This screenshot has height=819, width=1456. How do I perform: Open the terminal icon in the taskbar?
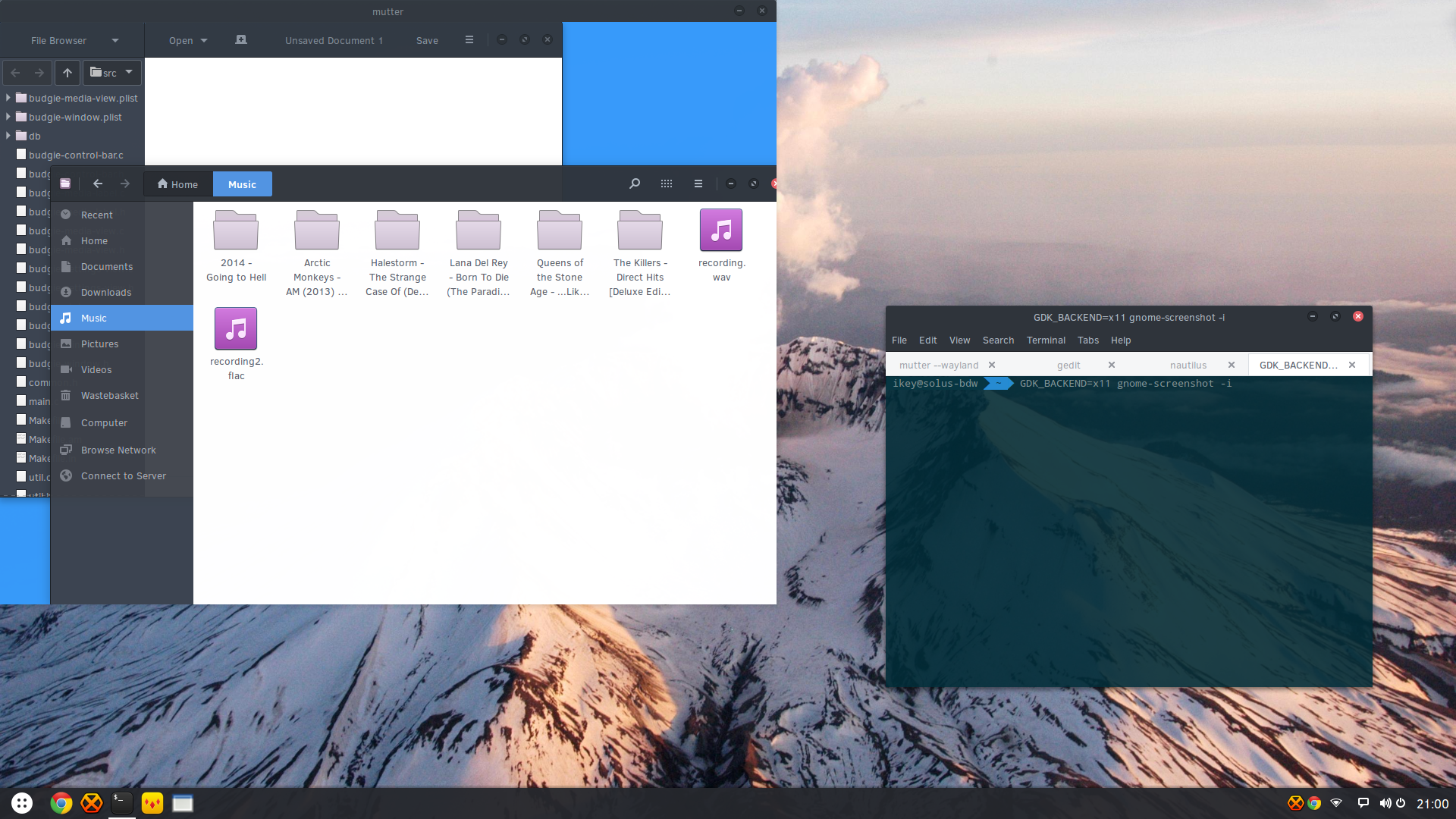click(x=122, y=803)
